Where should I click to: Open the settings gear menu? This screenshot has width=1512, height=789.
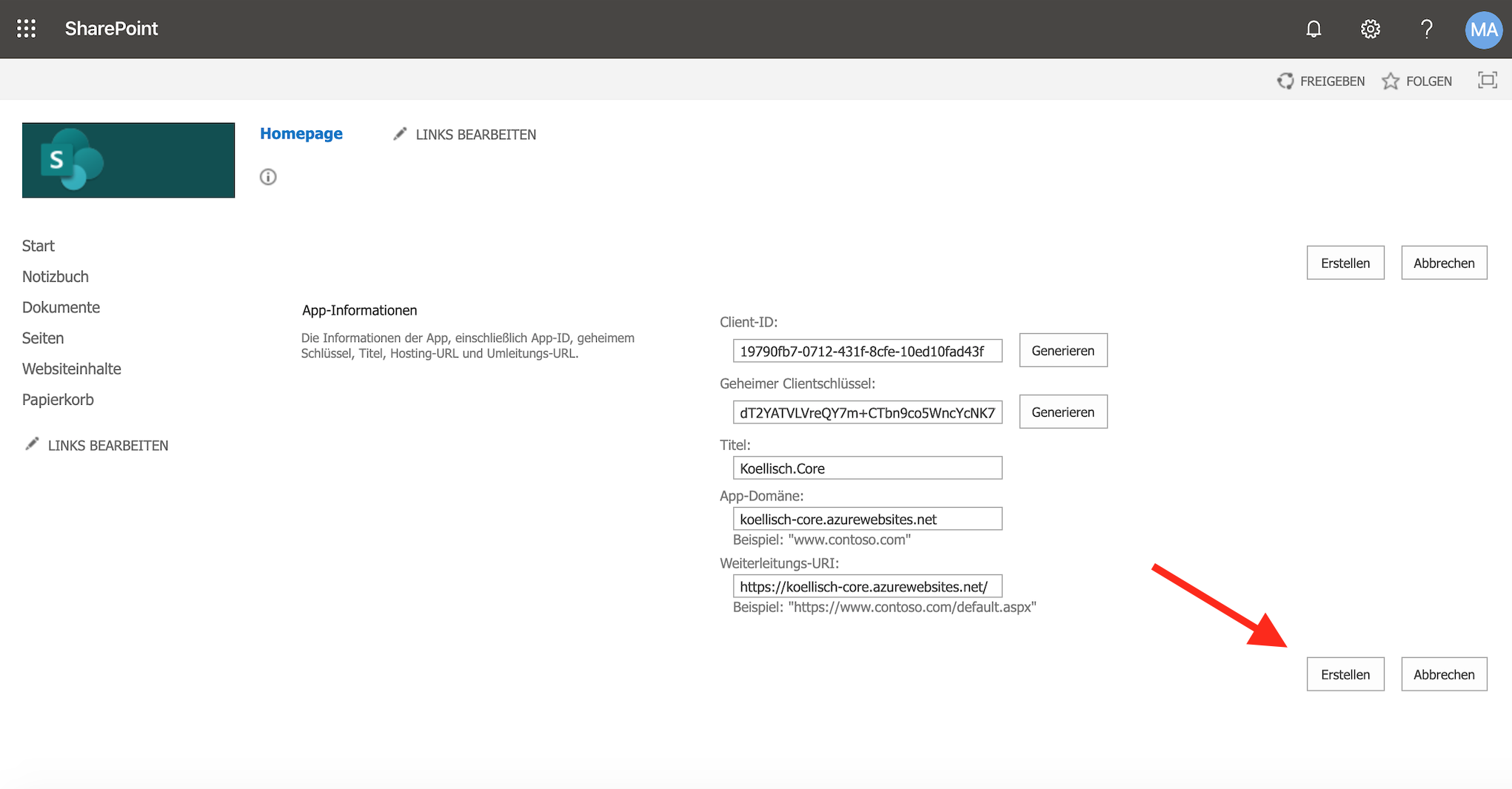point(1371,29)
